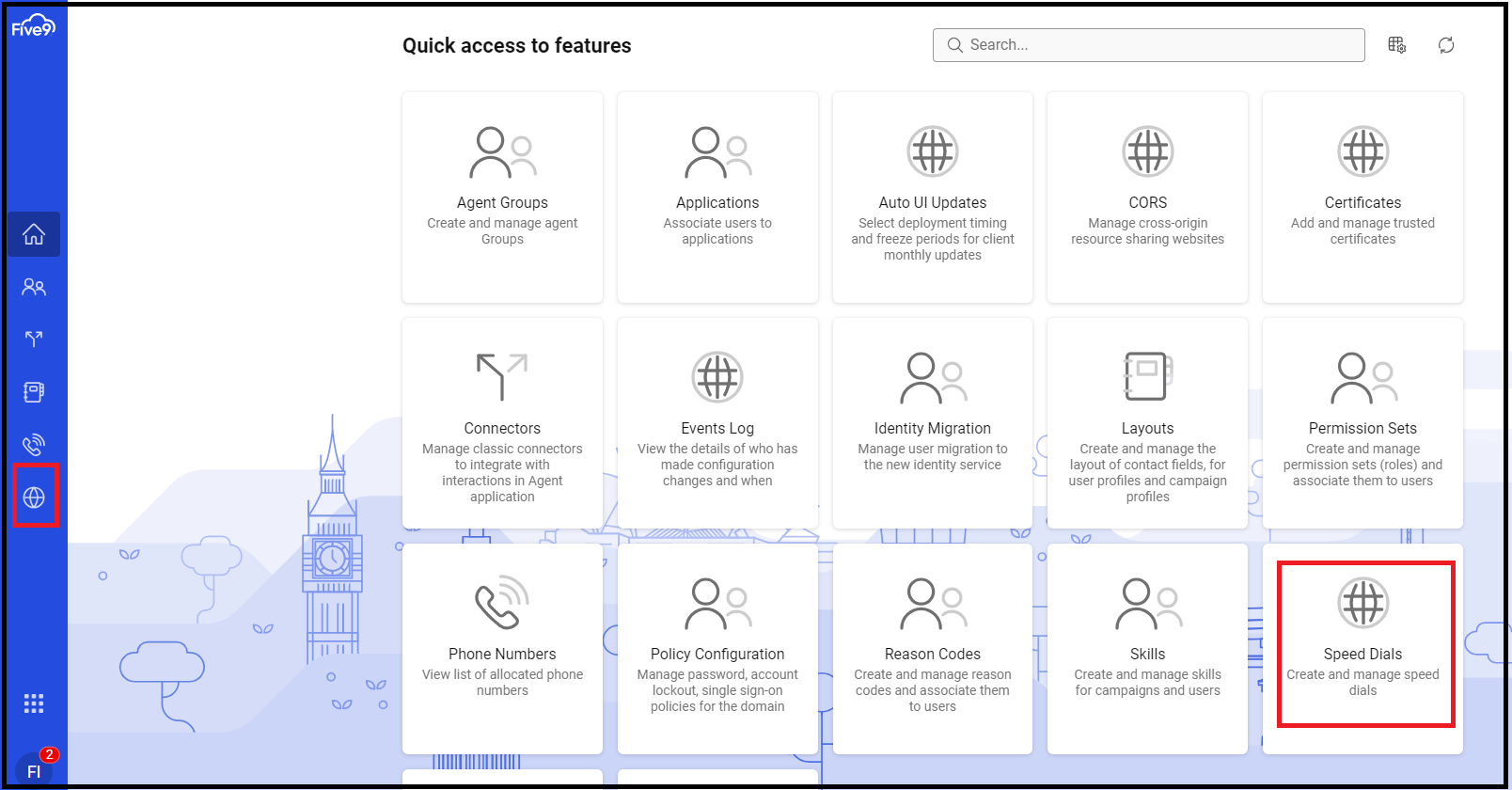Open the Applications title link
Viewport: 1512px width, 790px height.
point(717,202)
